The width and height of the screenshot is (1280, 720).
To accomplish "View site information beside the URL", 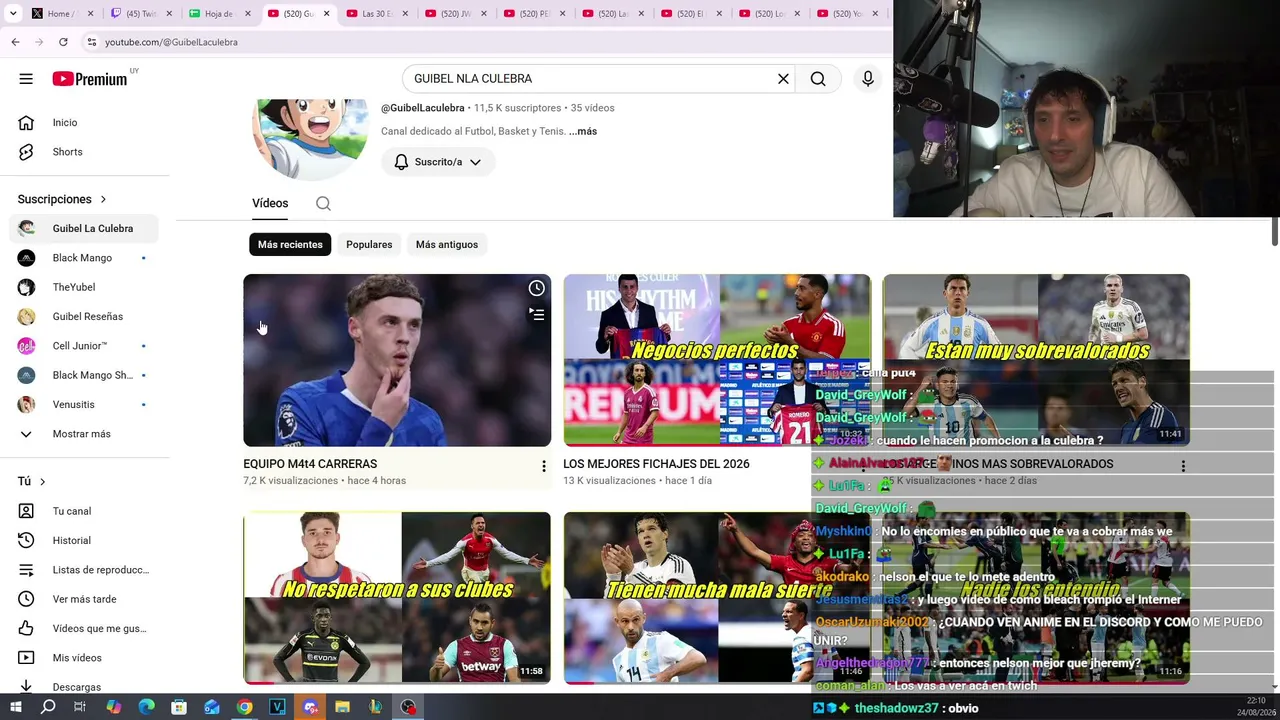I will point(91,42).
